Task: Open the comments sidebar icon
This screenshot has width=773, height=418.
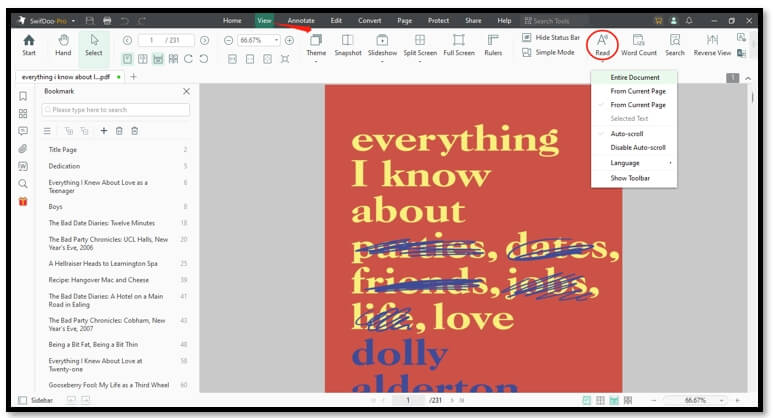Action: point(23,131)
